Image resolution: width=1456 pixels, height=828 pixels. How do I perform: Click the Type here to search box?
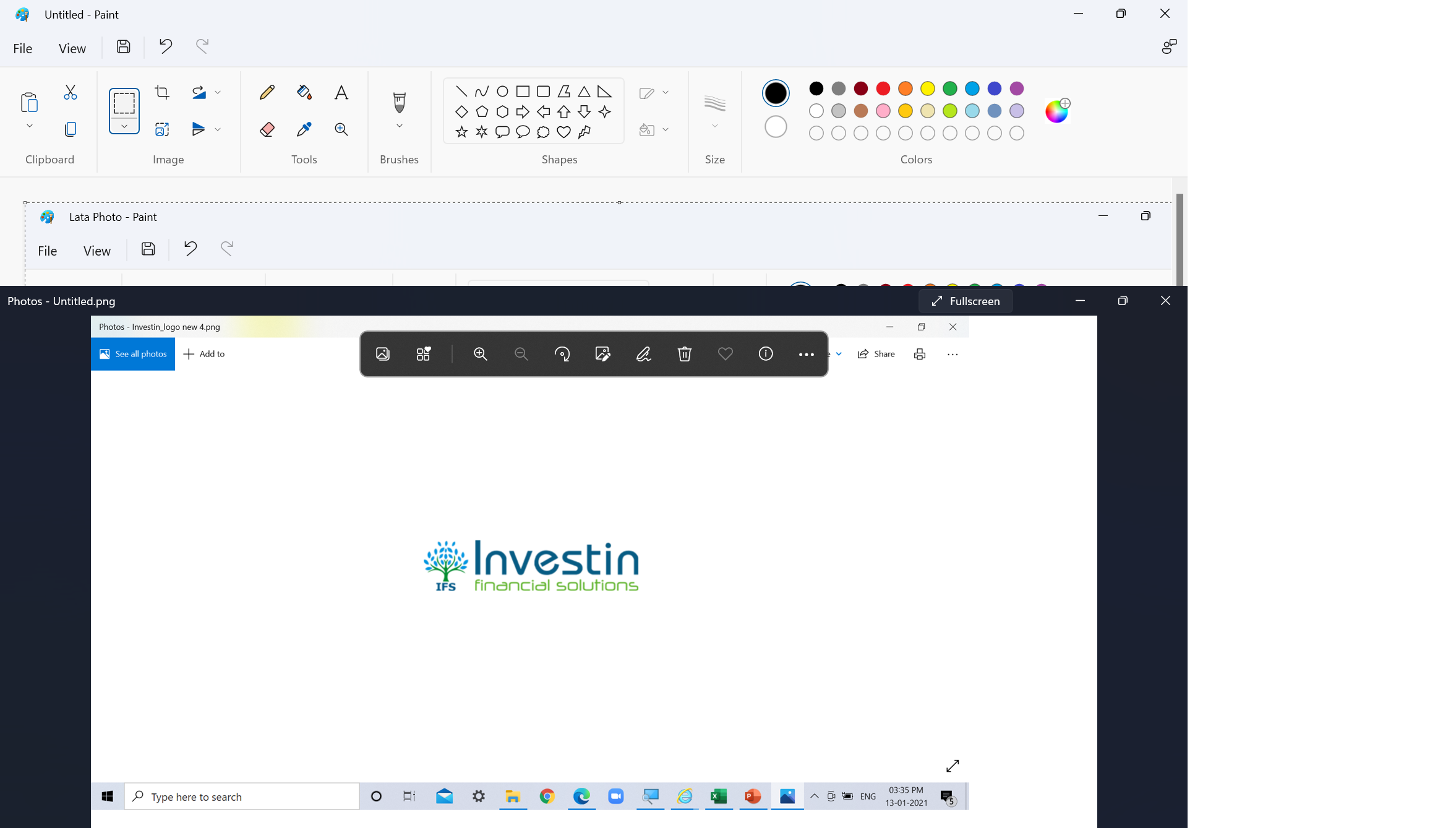(x=242, y=796)
